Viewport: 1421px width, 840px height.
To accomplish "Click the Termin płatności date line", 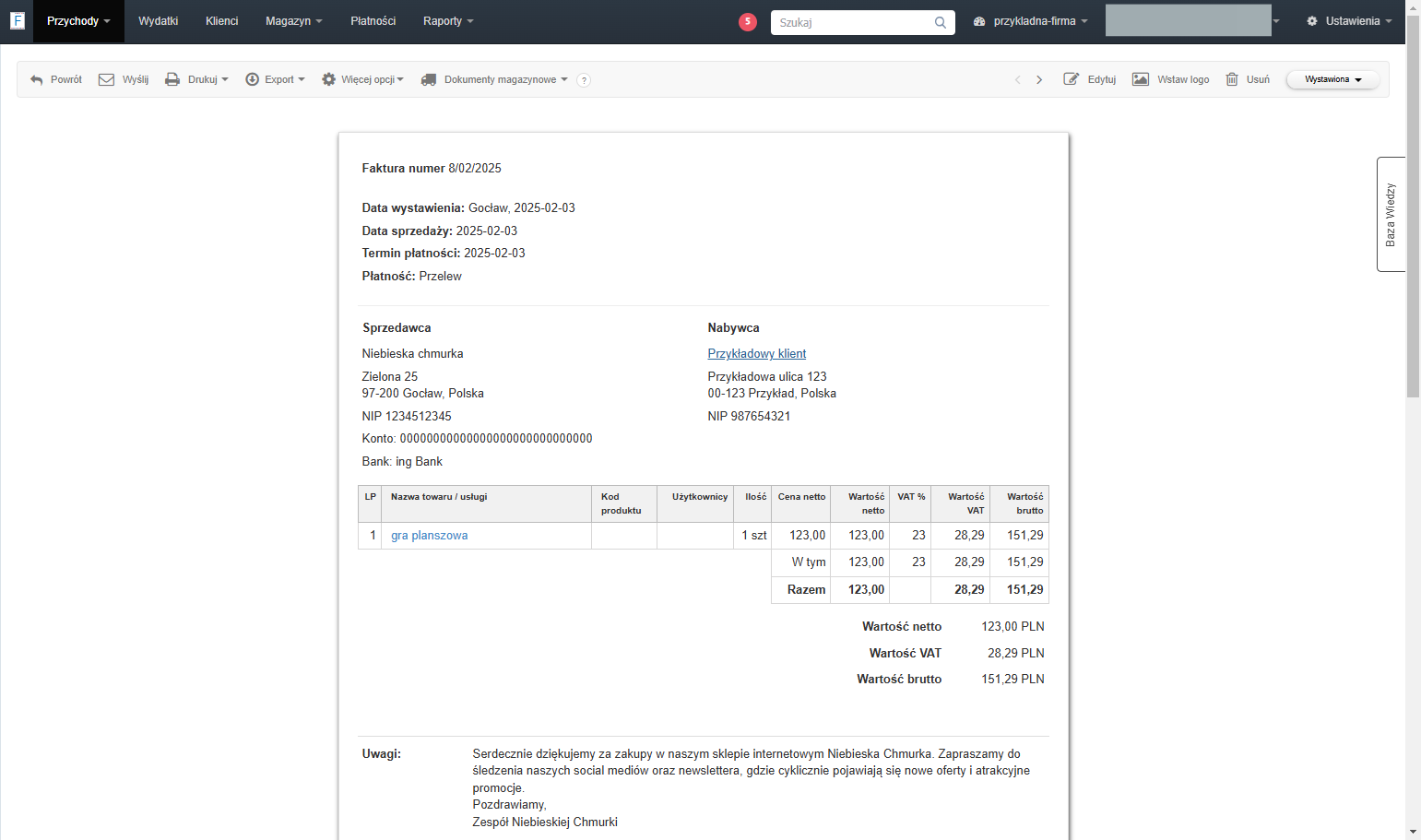I will pyautogui.click(x=444, y=254).
